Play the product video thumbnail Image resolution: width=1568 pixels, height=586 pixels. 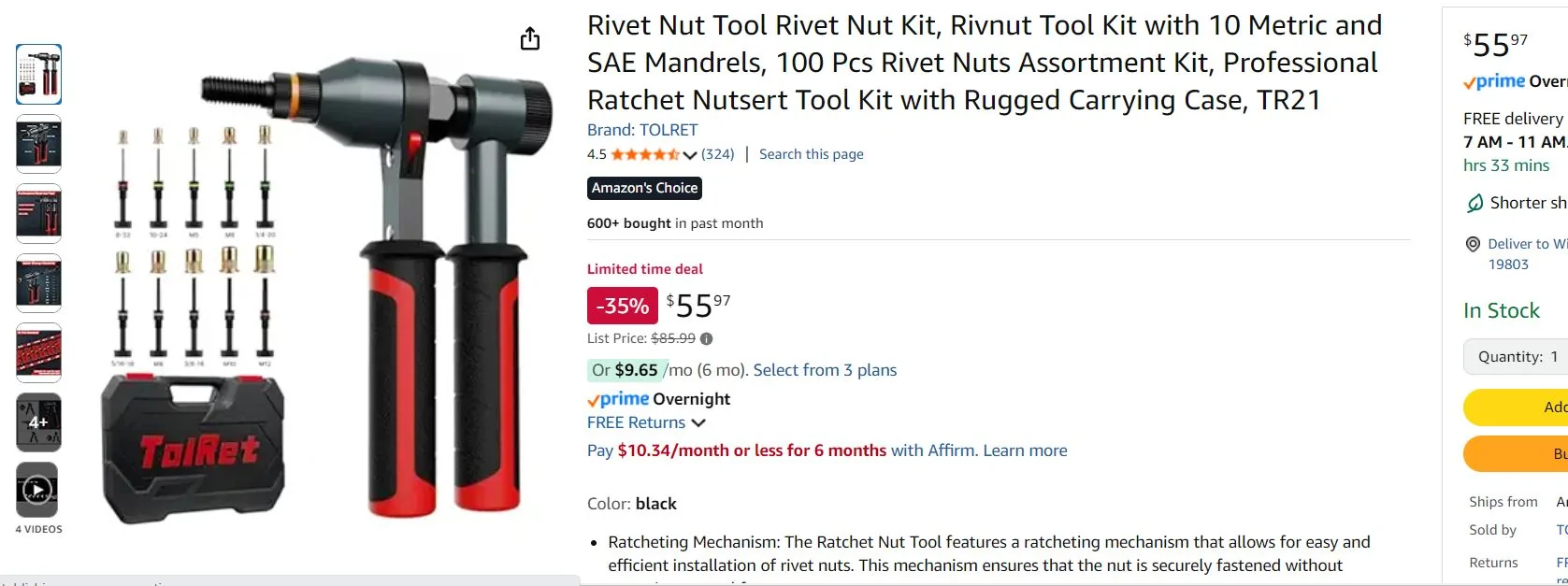[37, 490]
